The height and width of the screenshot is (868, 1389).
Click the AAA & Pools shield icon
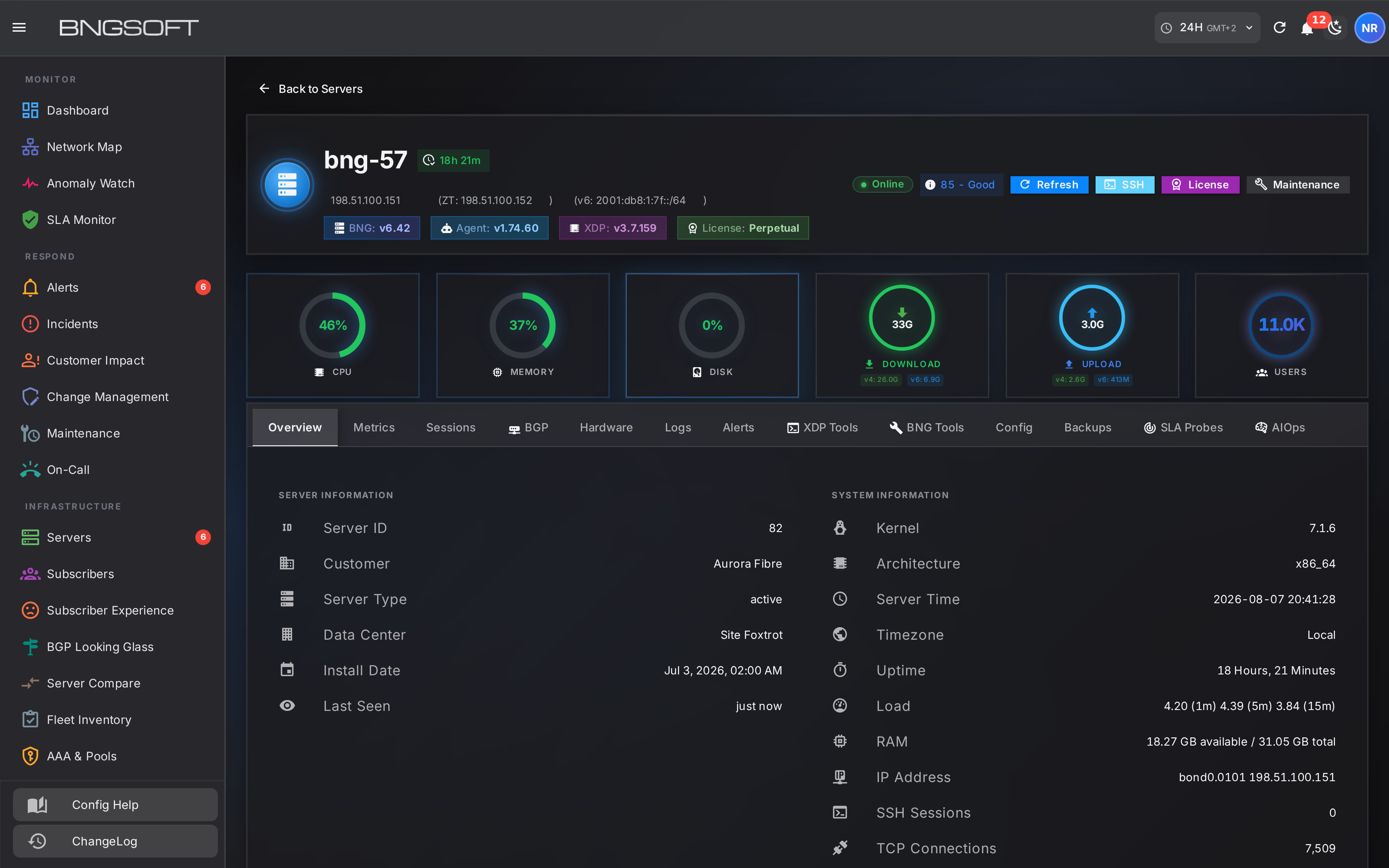pyautogui.click(x=30, y=756)
